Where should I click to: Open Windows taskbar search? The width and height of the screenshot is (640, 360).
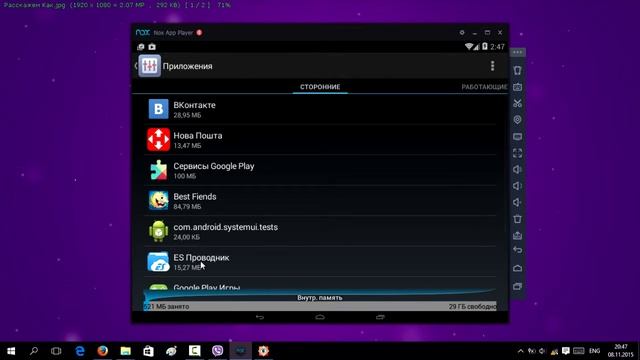(x=34, y=351)
